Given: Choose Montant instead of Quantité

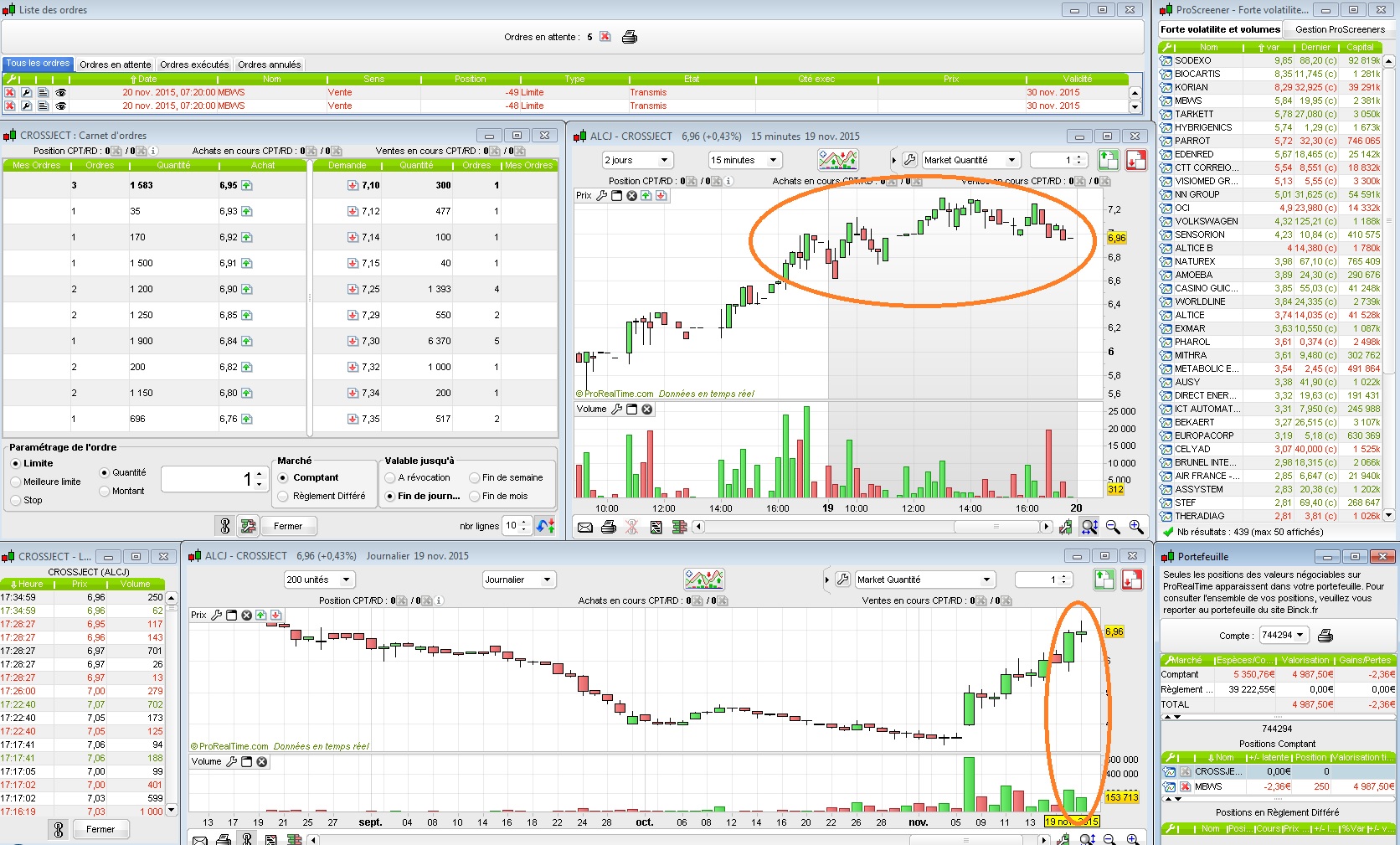Looking at the screenshot, I should [x=105, y=492].
